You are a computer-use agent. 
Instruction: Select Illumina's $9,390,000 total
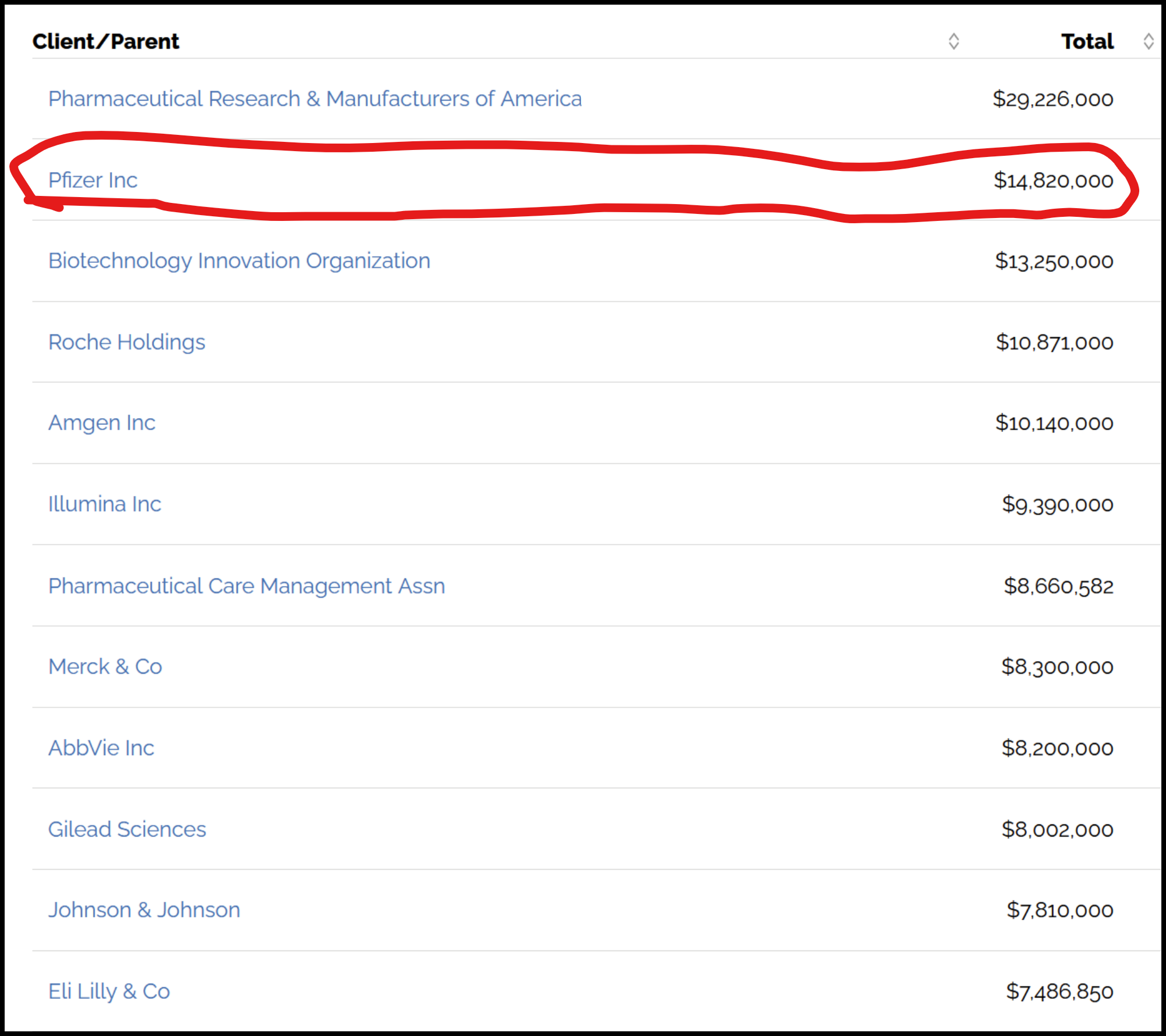pyautogui.click(x=1058, y=505)
